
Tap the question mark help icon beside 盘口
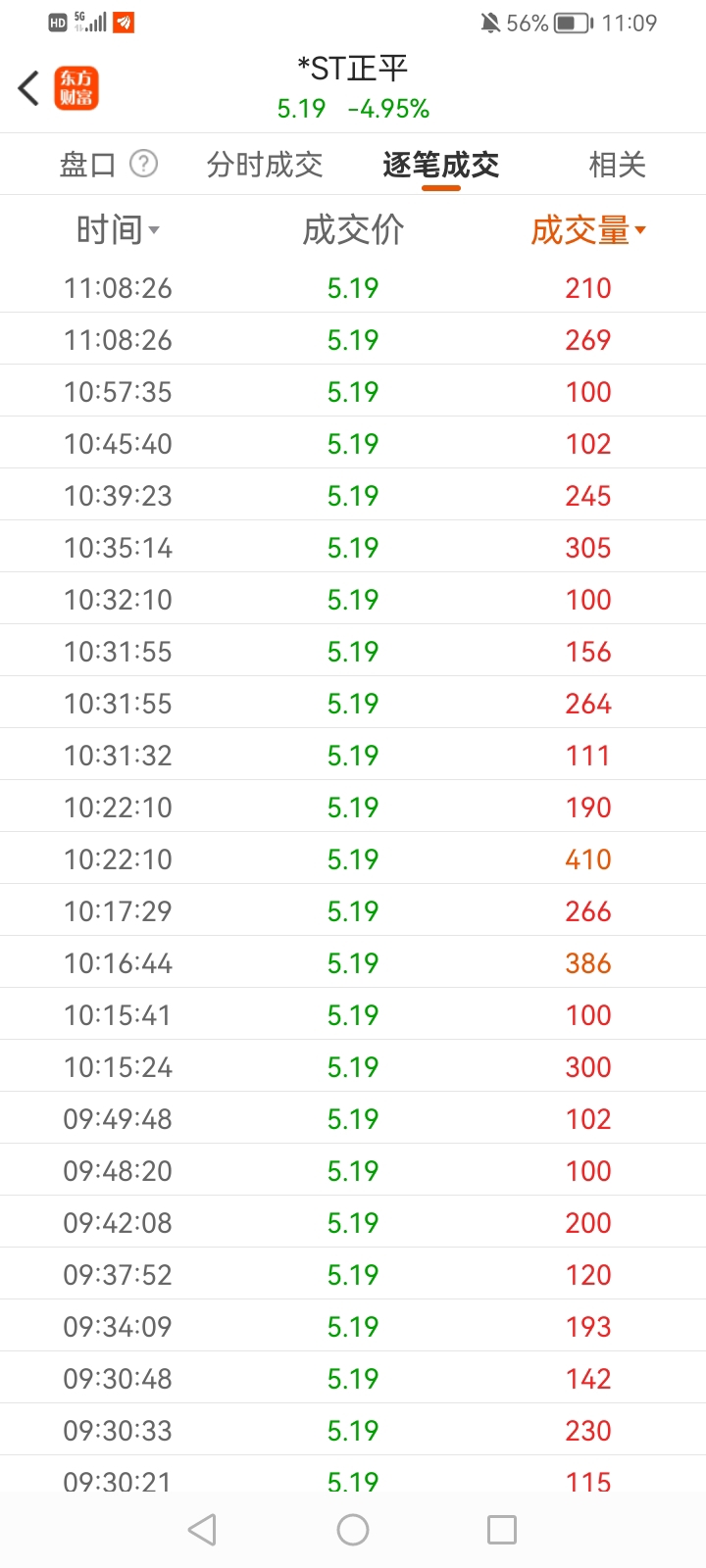(144, 164)
